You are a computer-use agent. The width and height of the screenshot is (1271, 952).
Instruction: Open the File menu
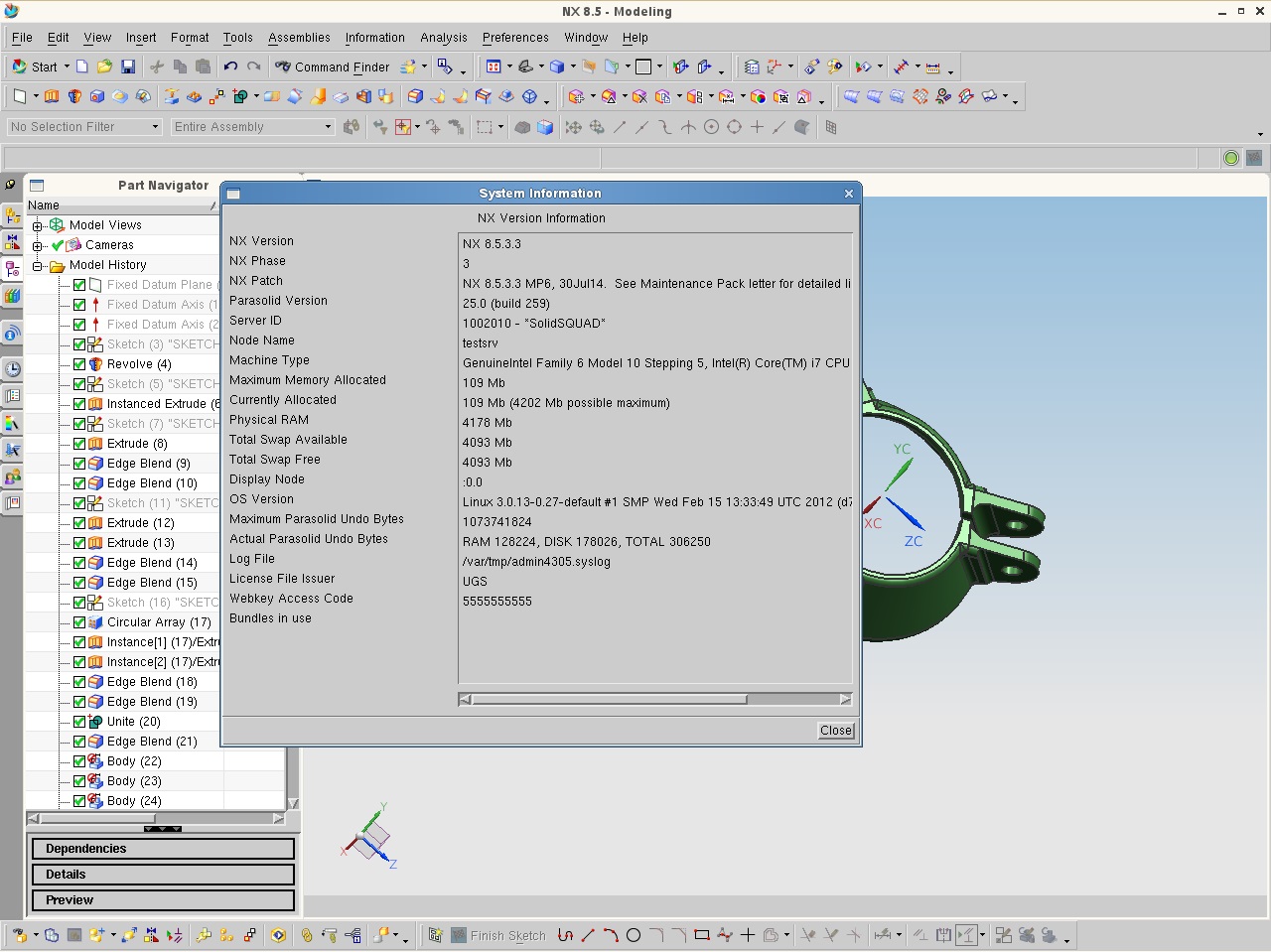point(22,38)
